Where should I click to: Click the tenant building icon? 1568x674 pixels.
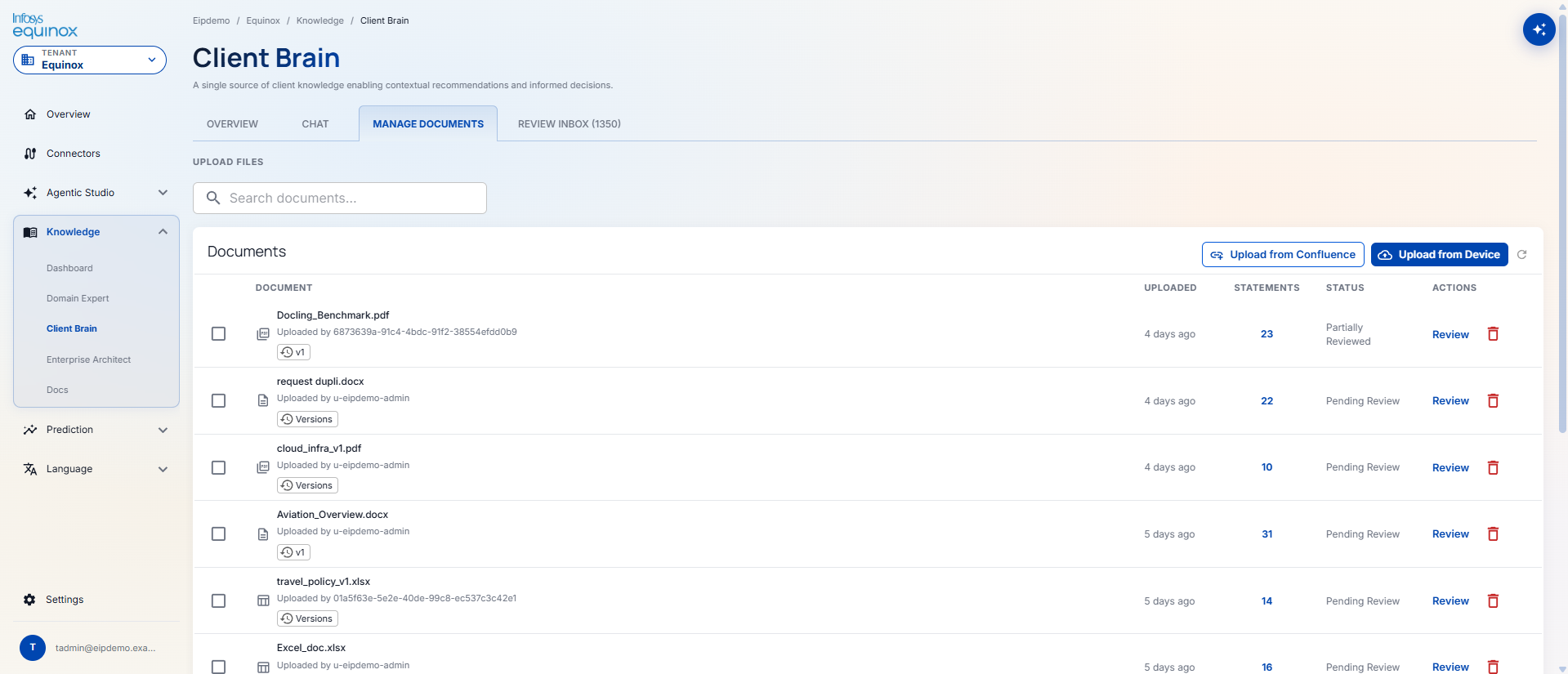click(28, 60)
